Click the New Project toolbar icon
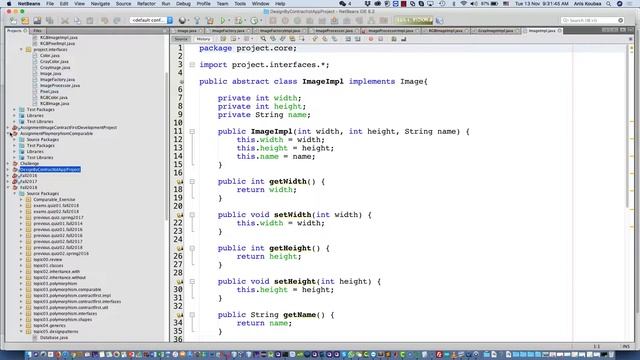The height and width of the screenshot is (360, 640). [25, 20]
